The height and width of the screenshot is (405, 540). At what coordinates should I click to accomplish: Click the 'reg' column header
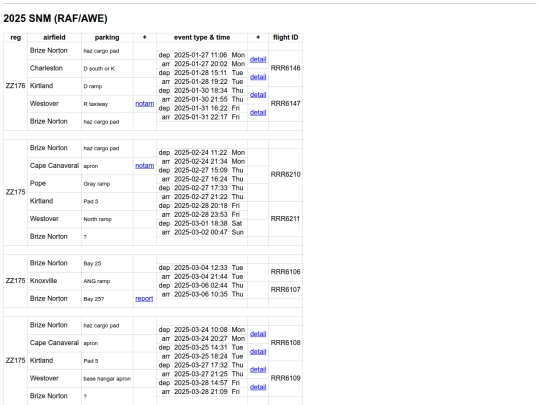click(x=15, y=37)
